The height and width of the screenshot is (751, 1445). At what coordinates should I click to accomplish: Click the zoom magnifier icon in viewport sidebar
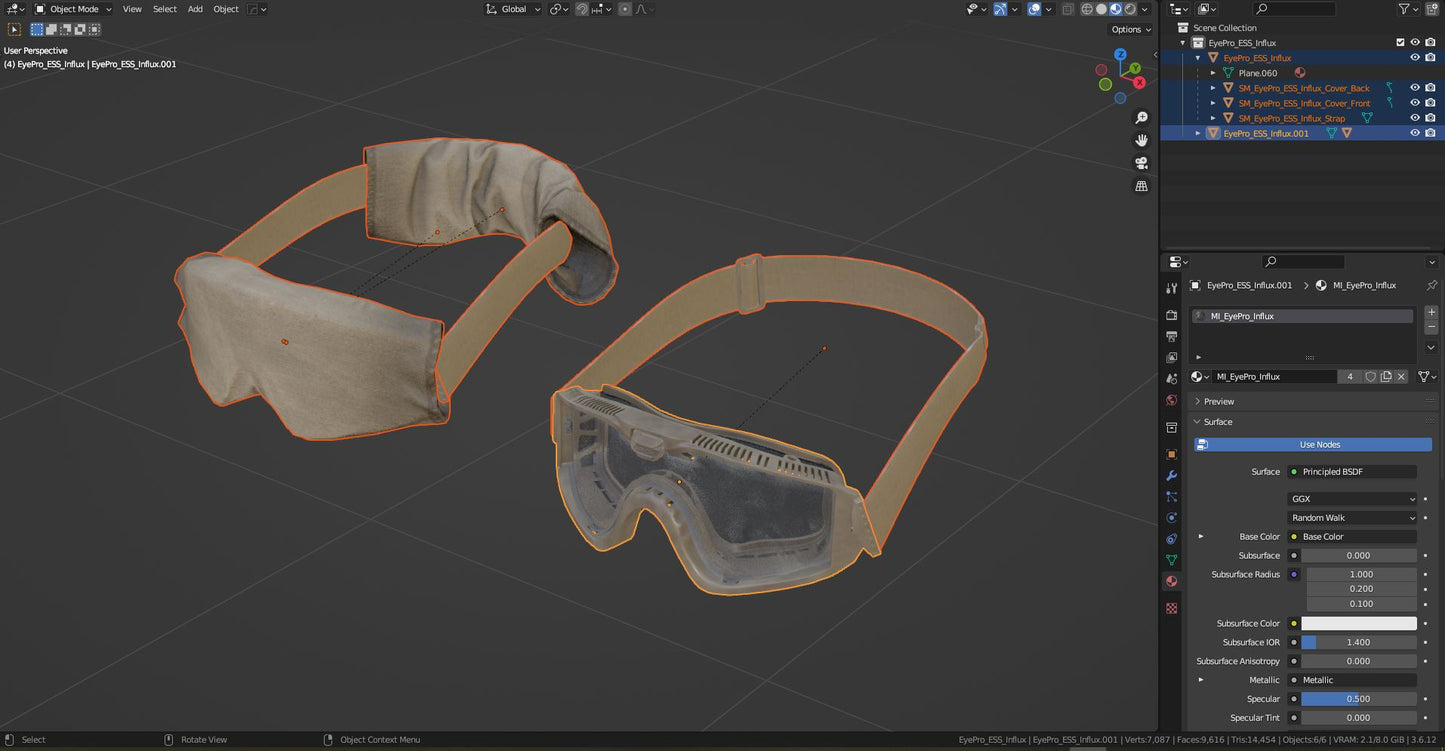point(1141,117)
